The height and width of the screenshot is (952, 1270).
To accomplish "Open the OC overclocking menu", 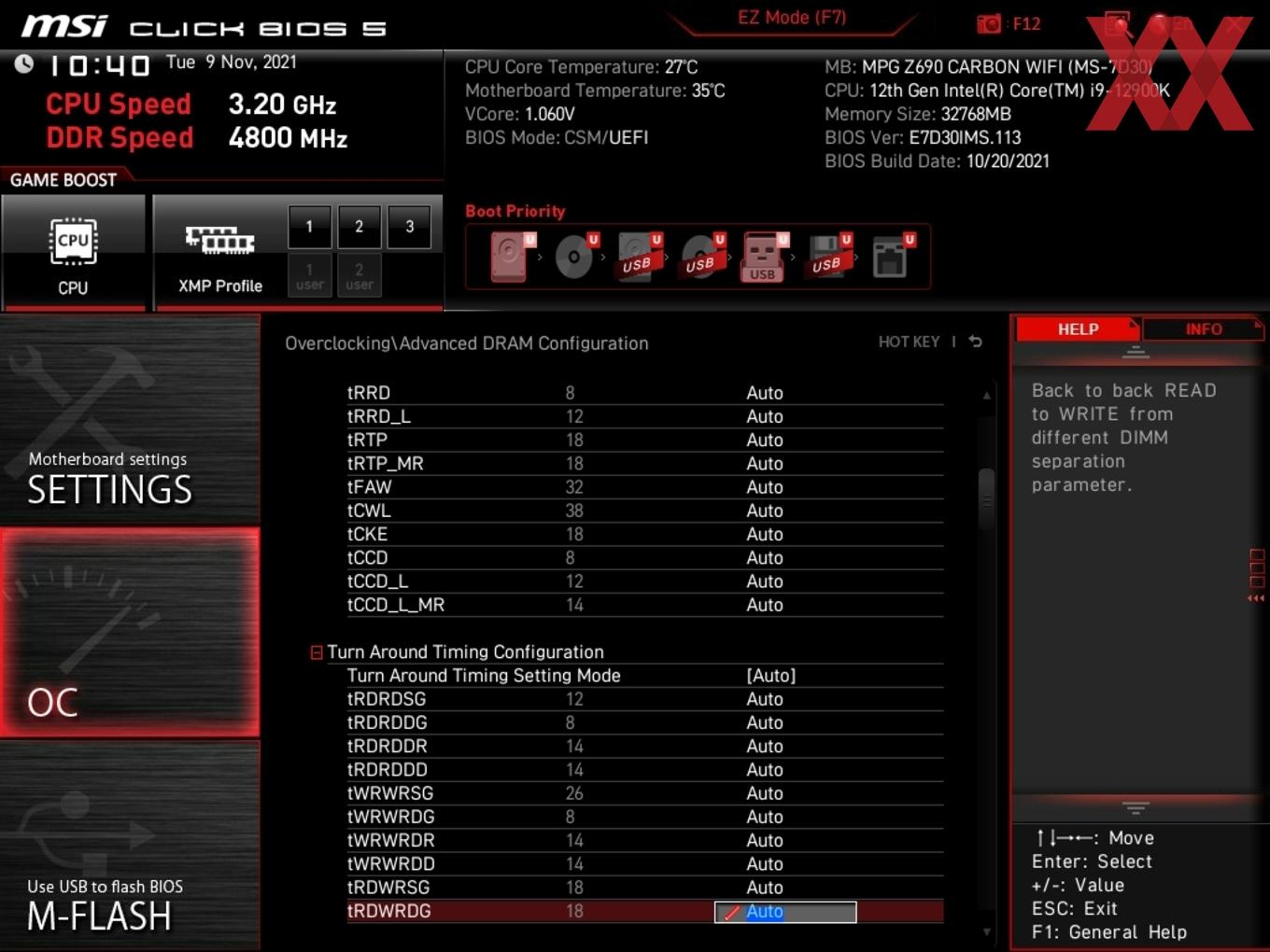I will tap(130, 633).
